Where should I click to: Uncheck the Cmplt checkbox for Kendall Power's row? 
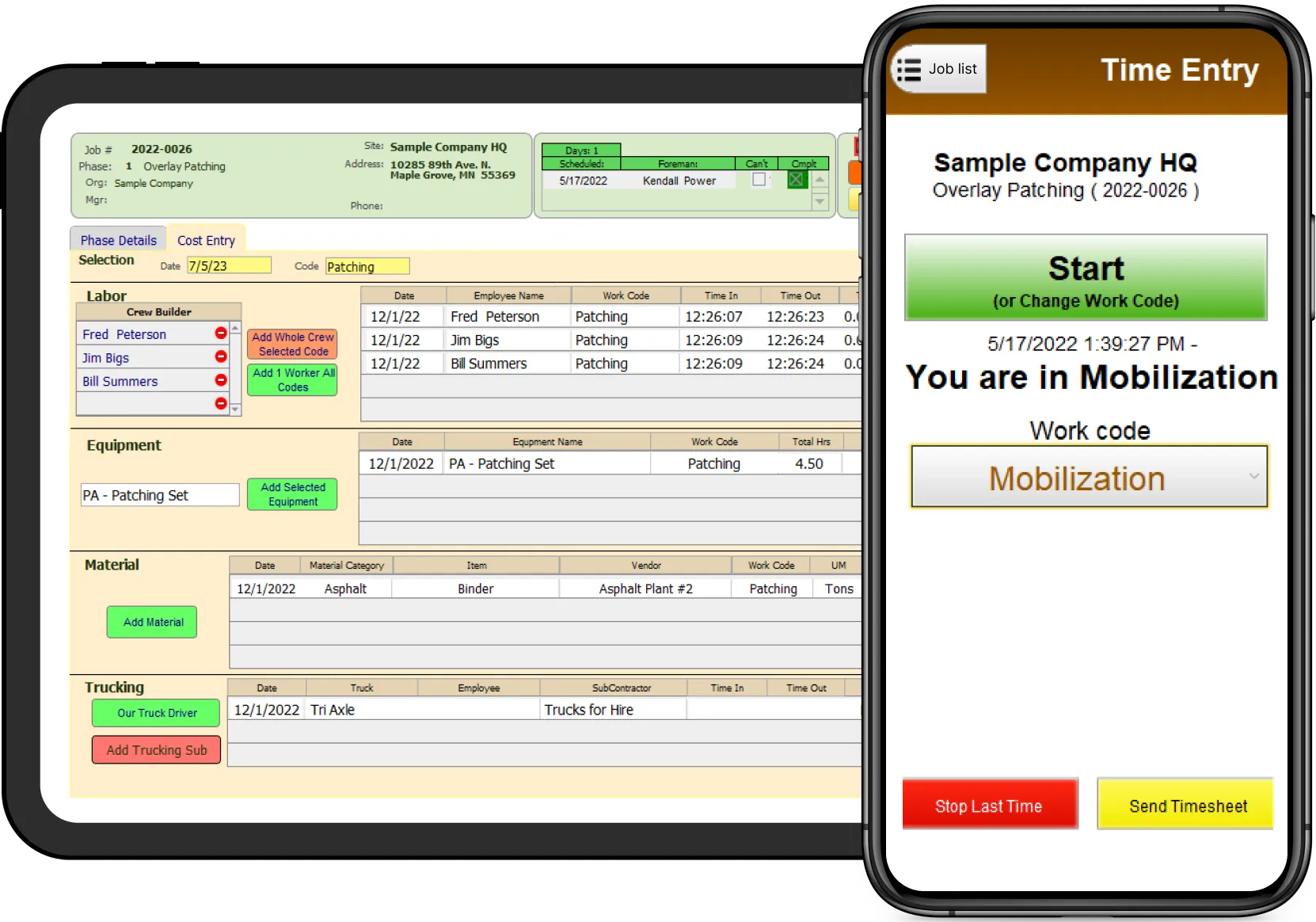pos(796,180)
